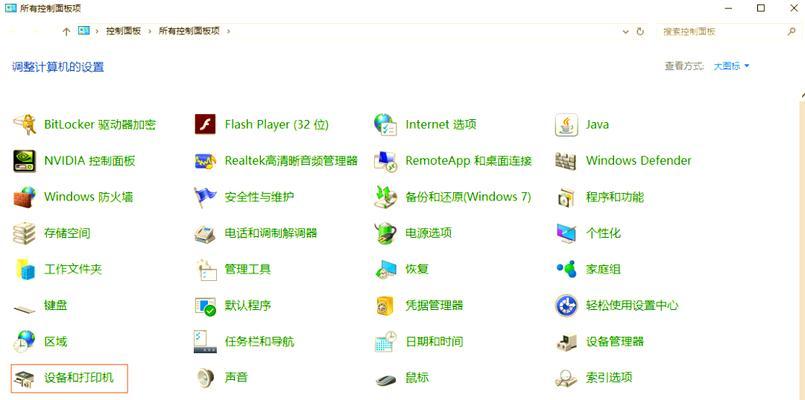Click the 鼠标 label text
The height and width of the screenshot is (400, 805).
[x=417, y=378]
